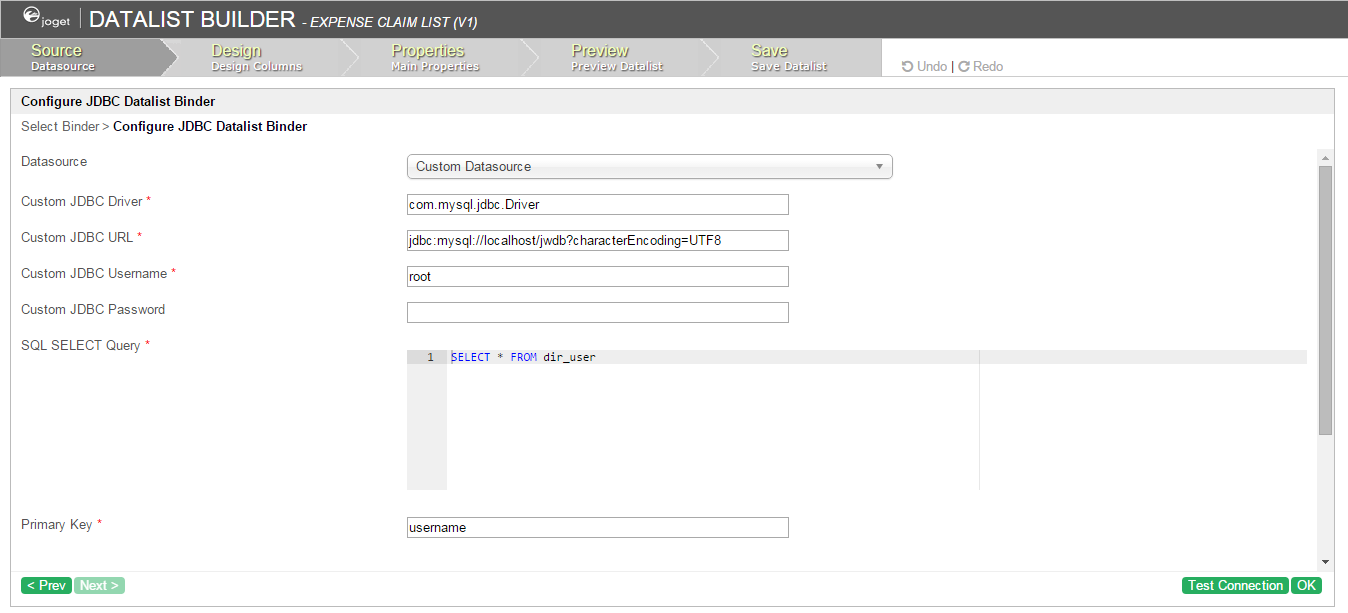1348x613 pixels.
Task: Open the Properties step tab
Action: tap(435, 58)
